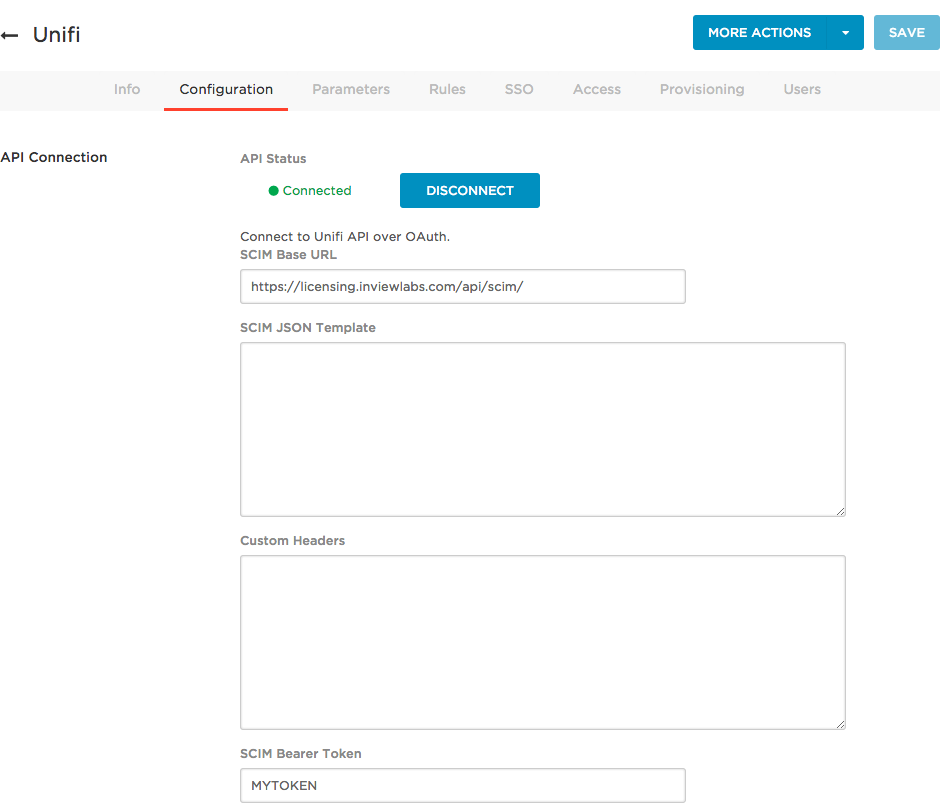Click the back arrow next to Unifi
The width and height of the screenshot is (940, 807).
click(9, 35)
